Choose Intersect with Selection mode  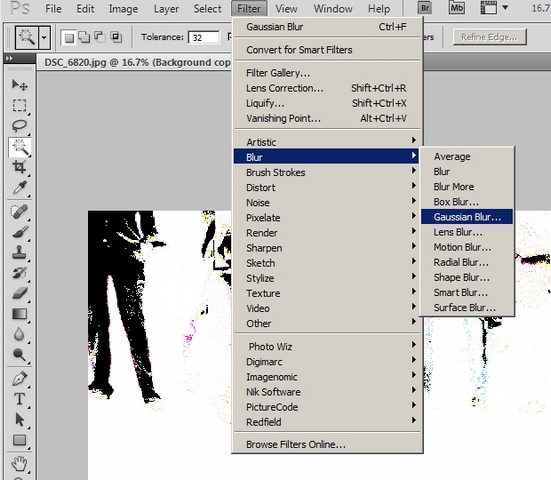pyautogui.click(x=116, y=37)
